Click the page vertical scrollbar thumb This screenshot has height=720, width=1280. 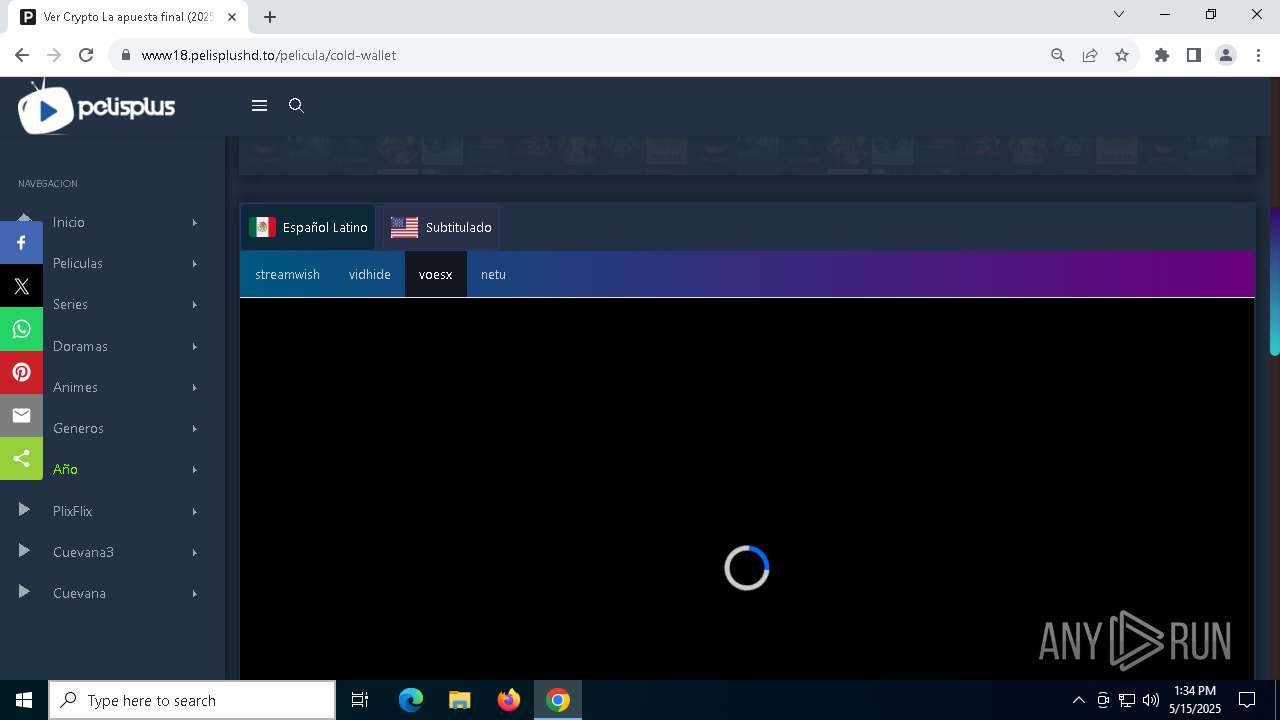coord(1274,281)
